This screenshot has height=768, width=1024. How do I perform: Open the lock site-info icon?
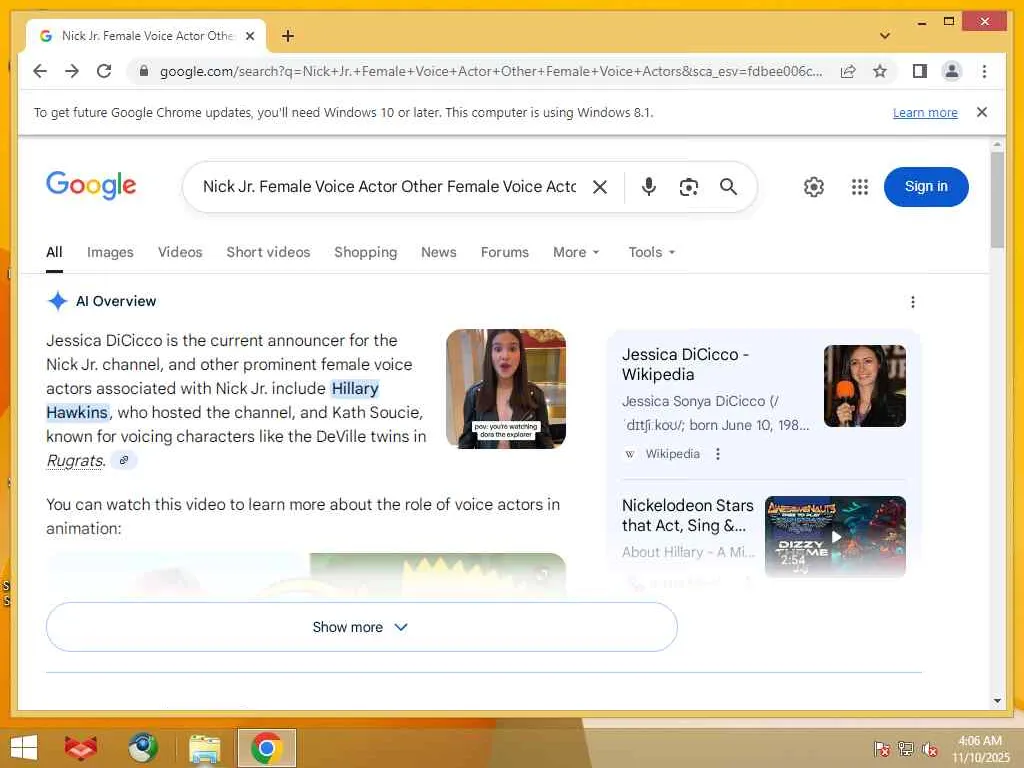pos(144,71)
